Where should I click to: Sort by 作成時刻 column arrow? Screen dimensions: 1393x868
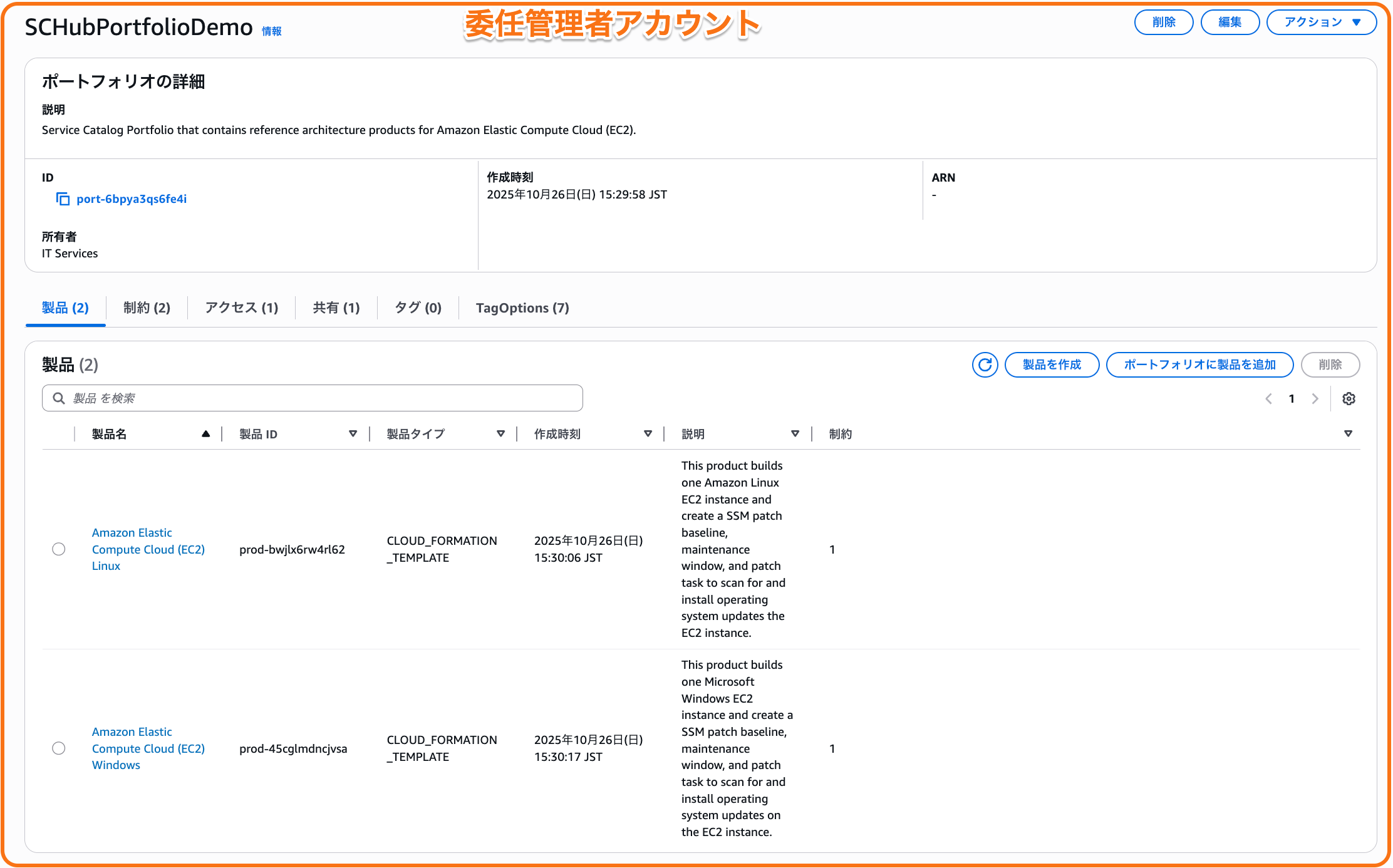point(648,434)
